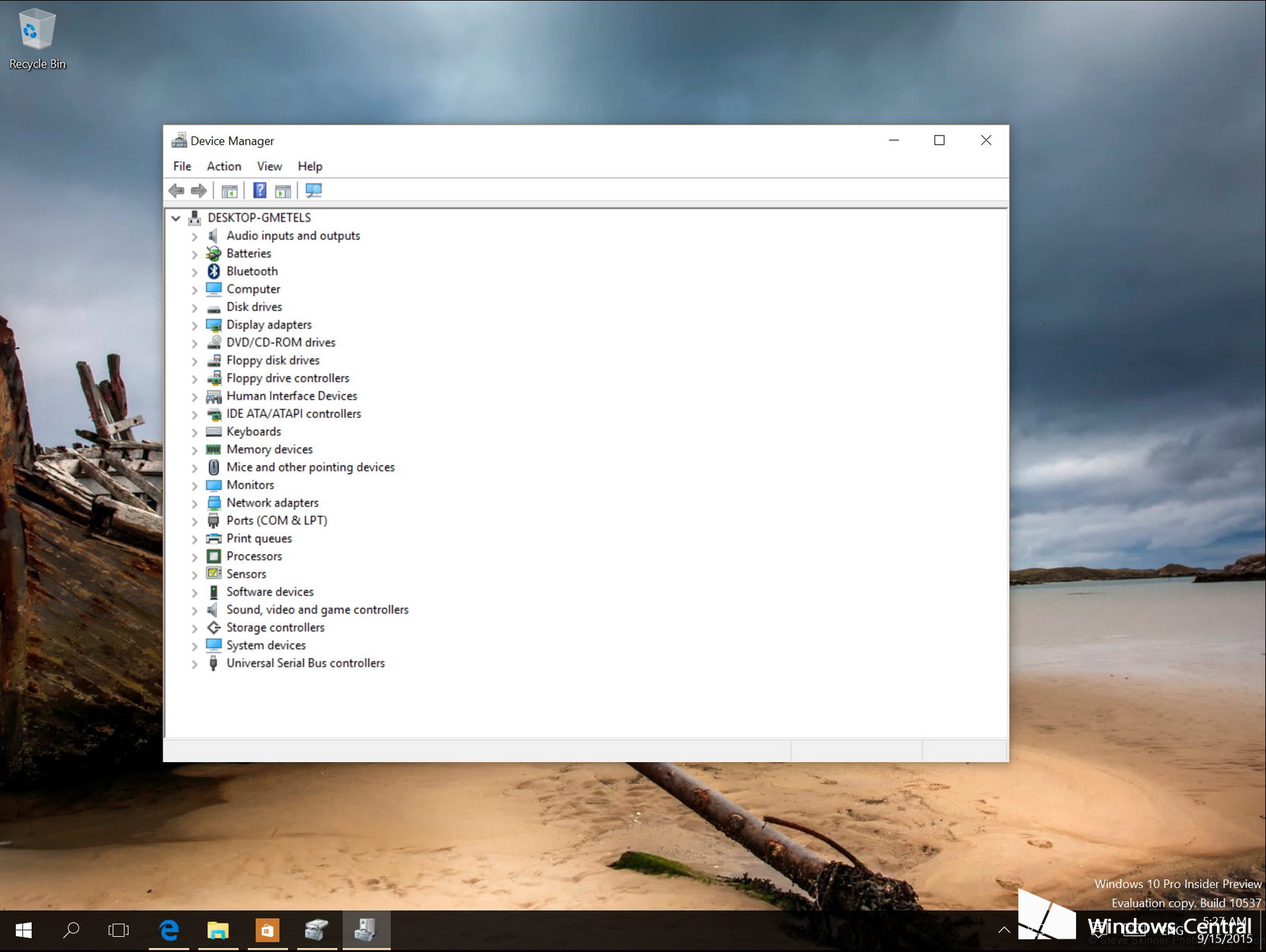Click the Keyboards category icon
The width and height of the screenshot is (1266, 952).
click(214, 431)
